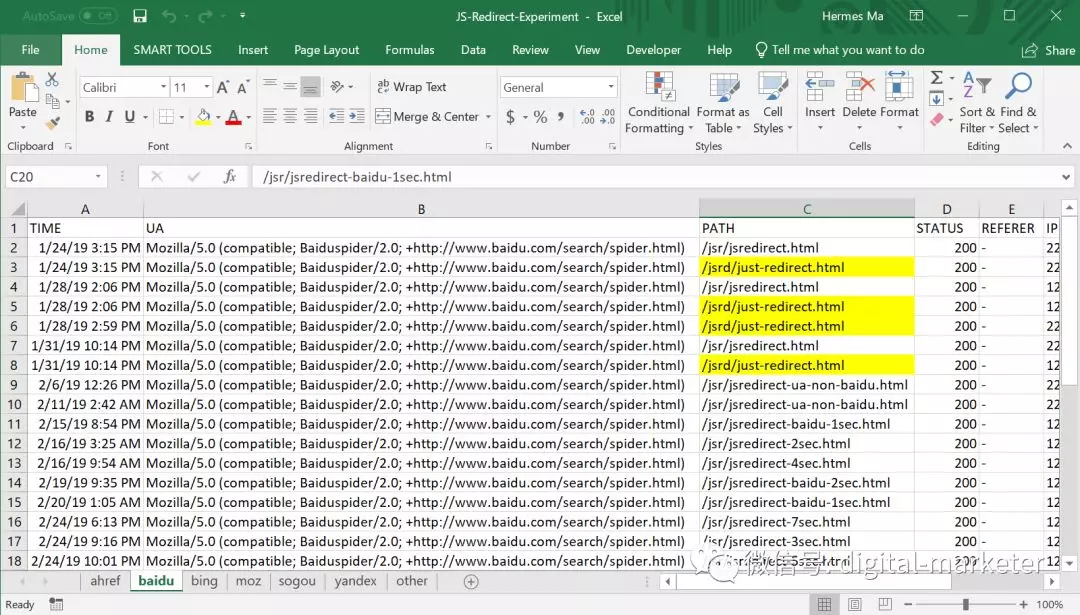The width and height of the screenshot is (1080, 615).
Task: Click the Format Painter brush icon
Action: [52, 123]
